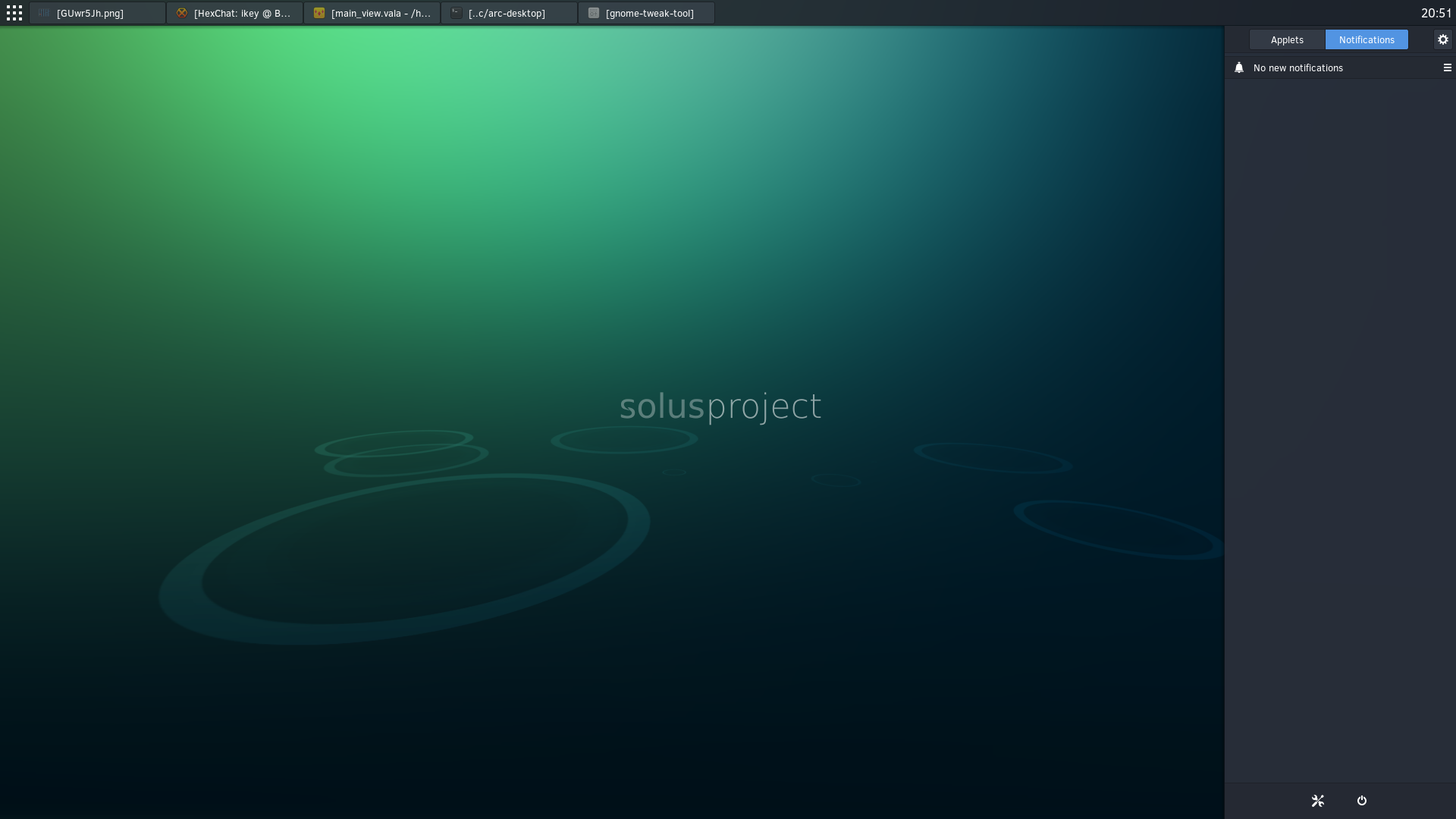The height and width of the screenshot is (819, 1456).
Task: Open the notifications list menu icon
Action: (1447, 67)
